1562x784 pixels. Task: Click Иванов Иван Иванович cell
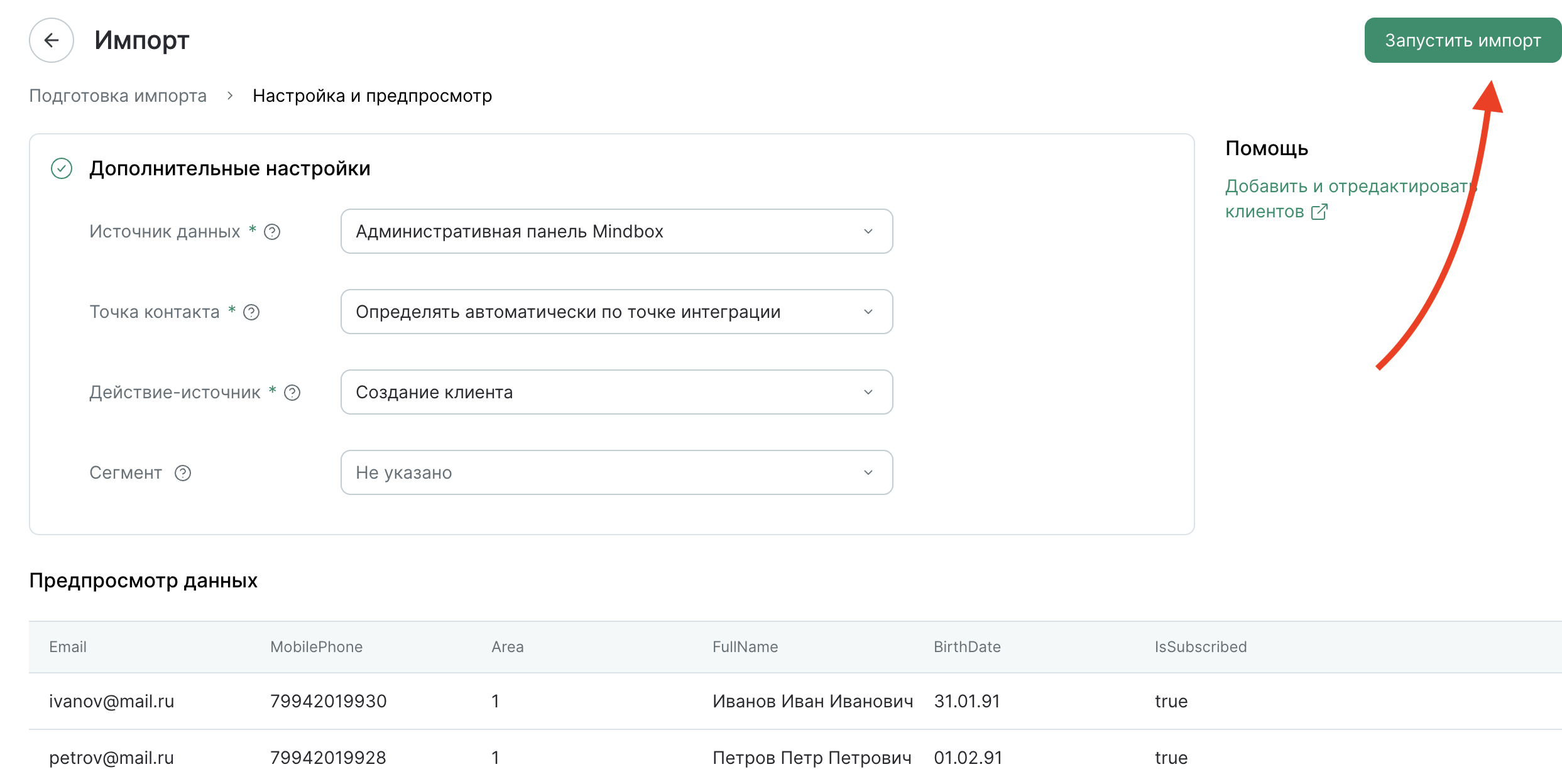[812, 701]
